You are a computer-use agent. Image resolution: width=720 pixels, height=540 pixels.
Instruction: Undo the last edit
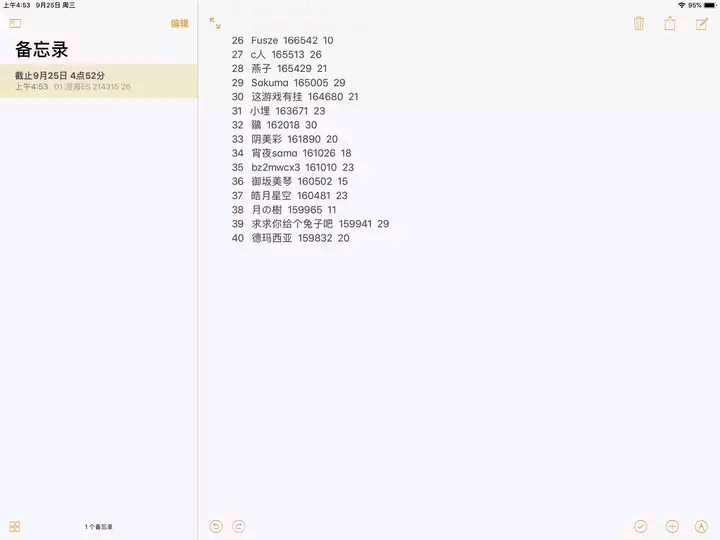point(216,526)
